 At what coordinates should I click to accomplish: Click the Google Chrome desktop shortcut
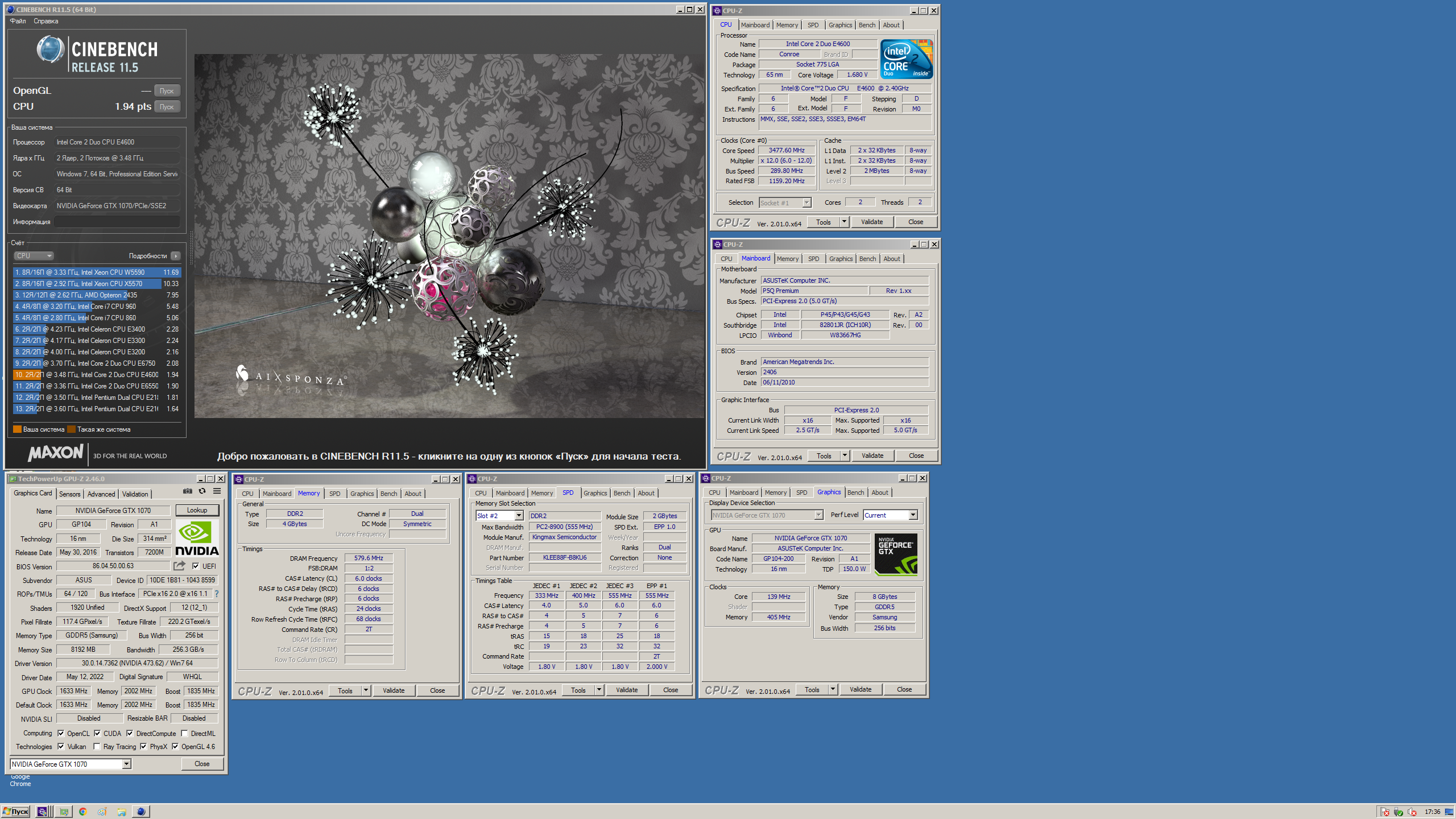coord(20,780)
